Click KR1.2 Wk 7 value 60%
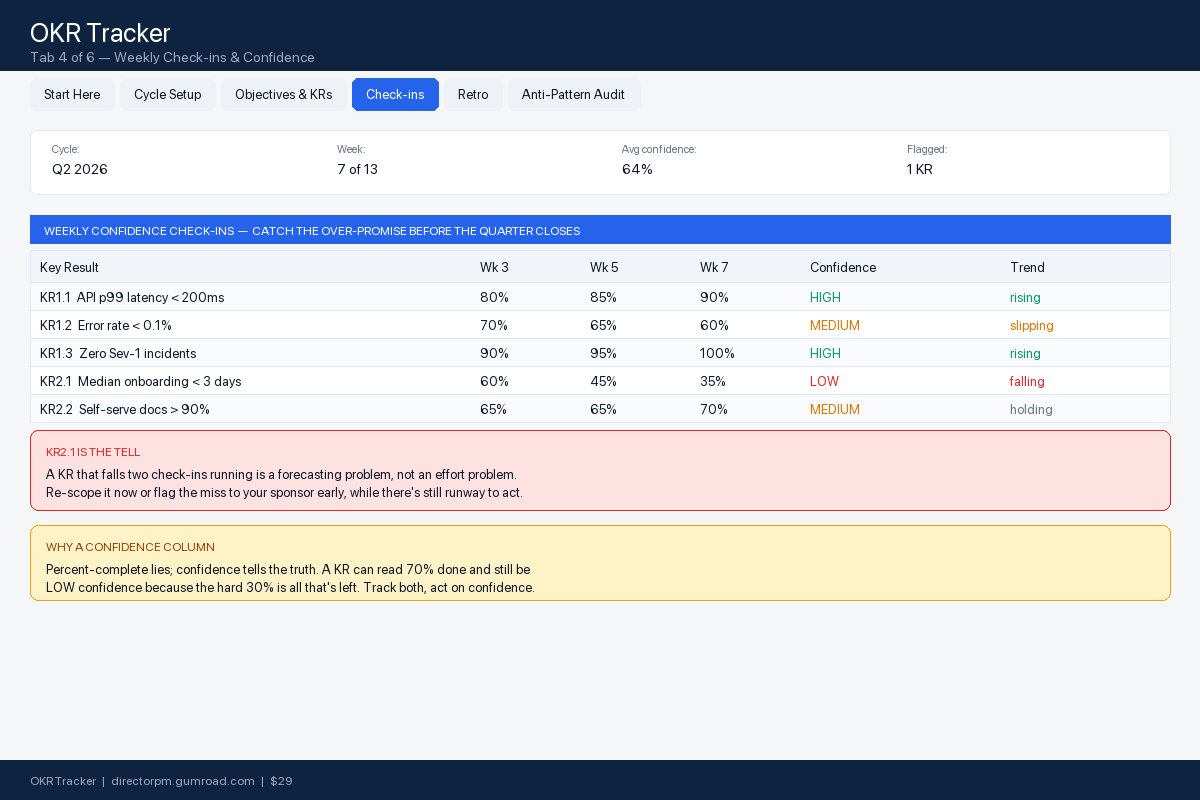1200x800 pixels. click(714, 325)
